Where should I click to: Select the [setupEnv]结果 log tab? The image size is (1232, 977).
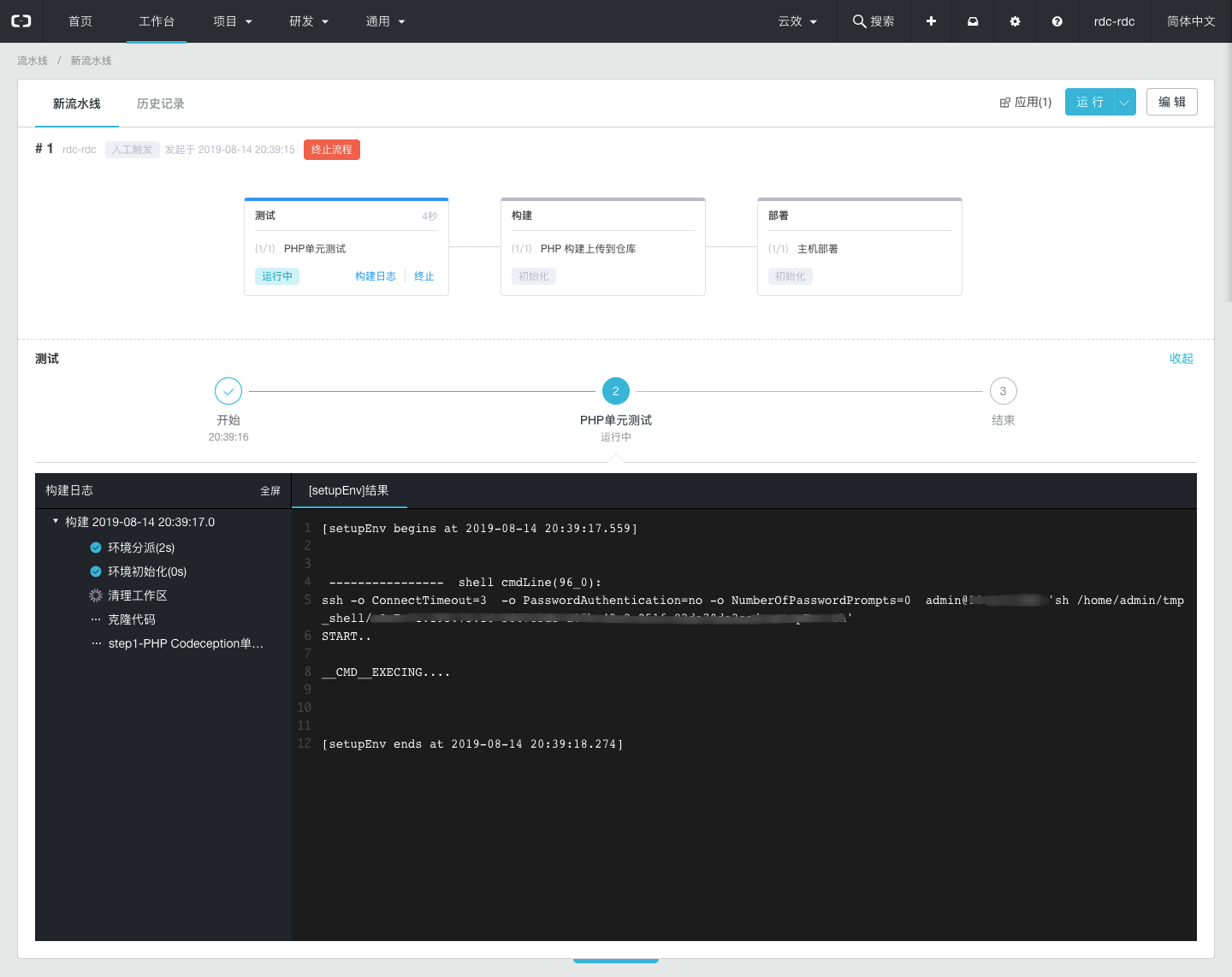(349, 490)
